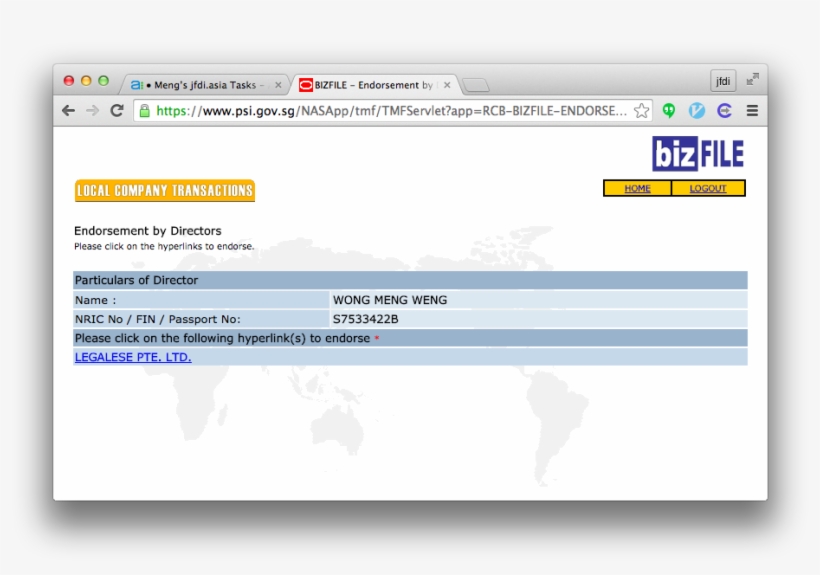This screenshot has width=820, height=575.
Task: Click the URL address bar
Action: click(390, 111)
